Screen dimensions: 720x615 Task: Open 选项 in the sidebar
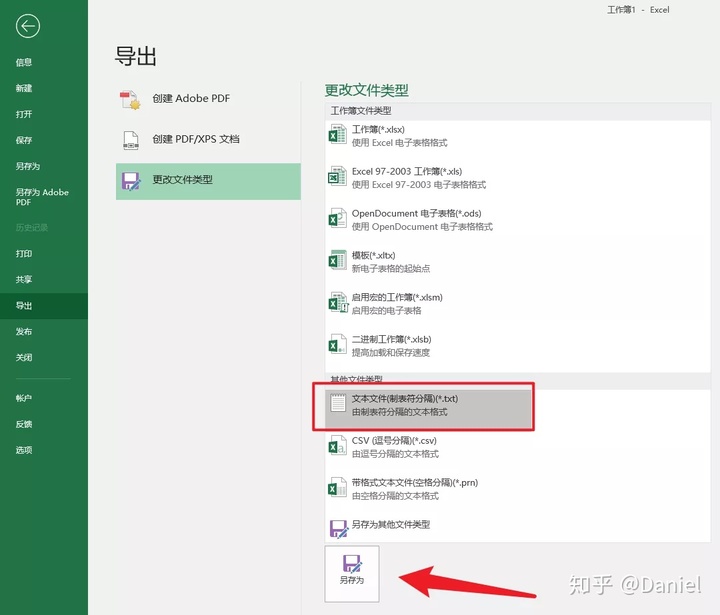click(x=24, y=450)
